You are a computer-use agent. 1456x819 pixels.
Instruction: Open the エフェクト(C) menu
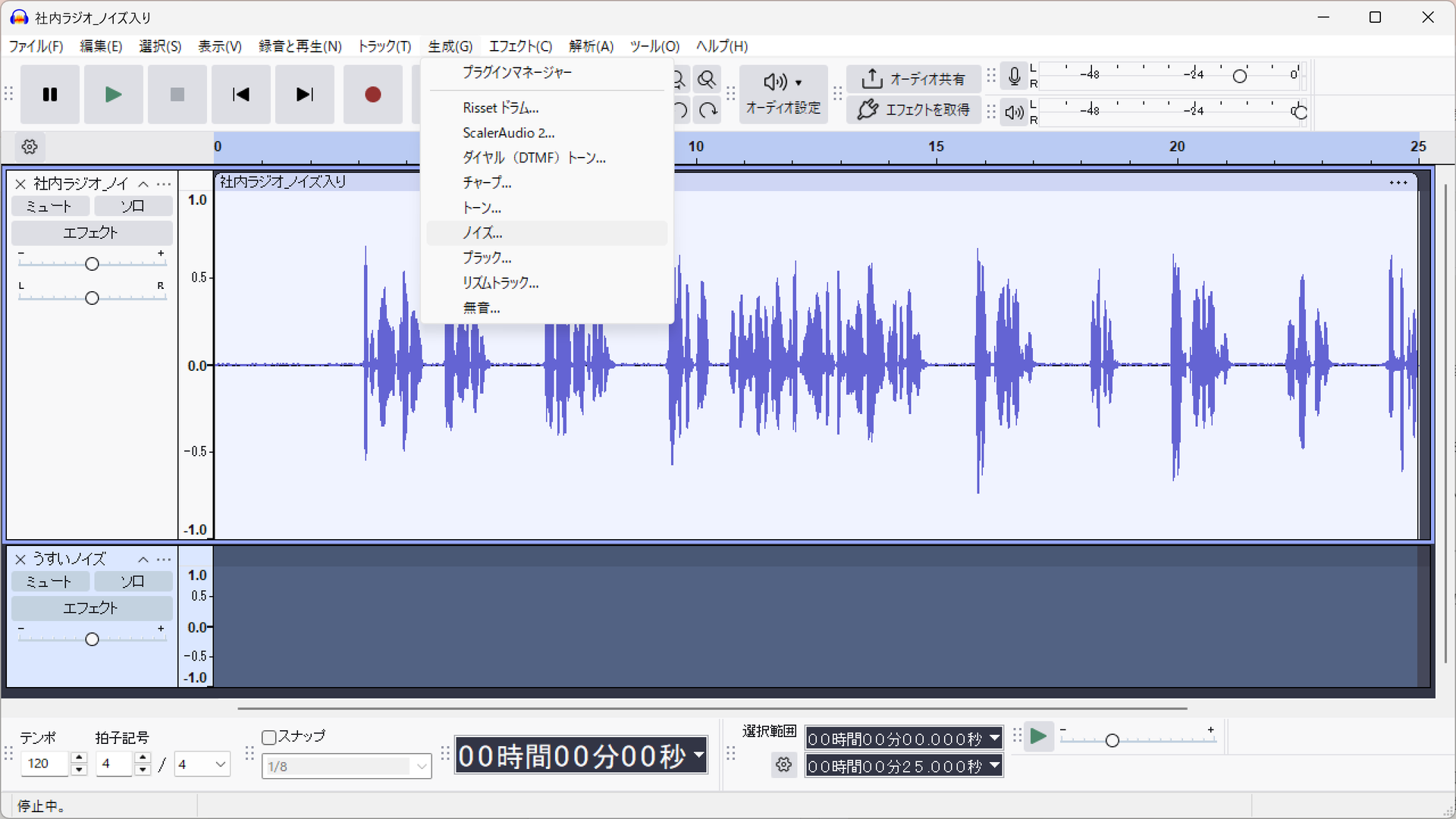tap(520, 46)
